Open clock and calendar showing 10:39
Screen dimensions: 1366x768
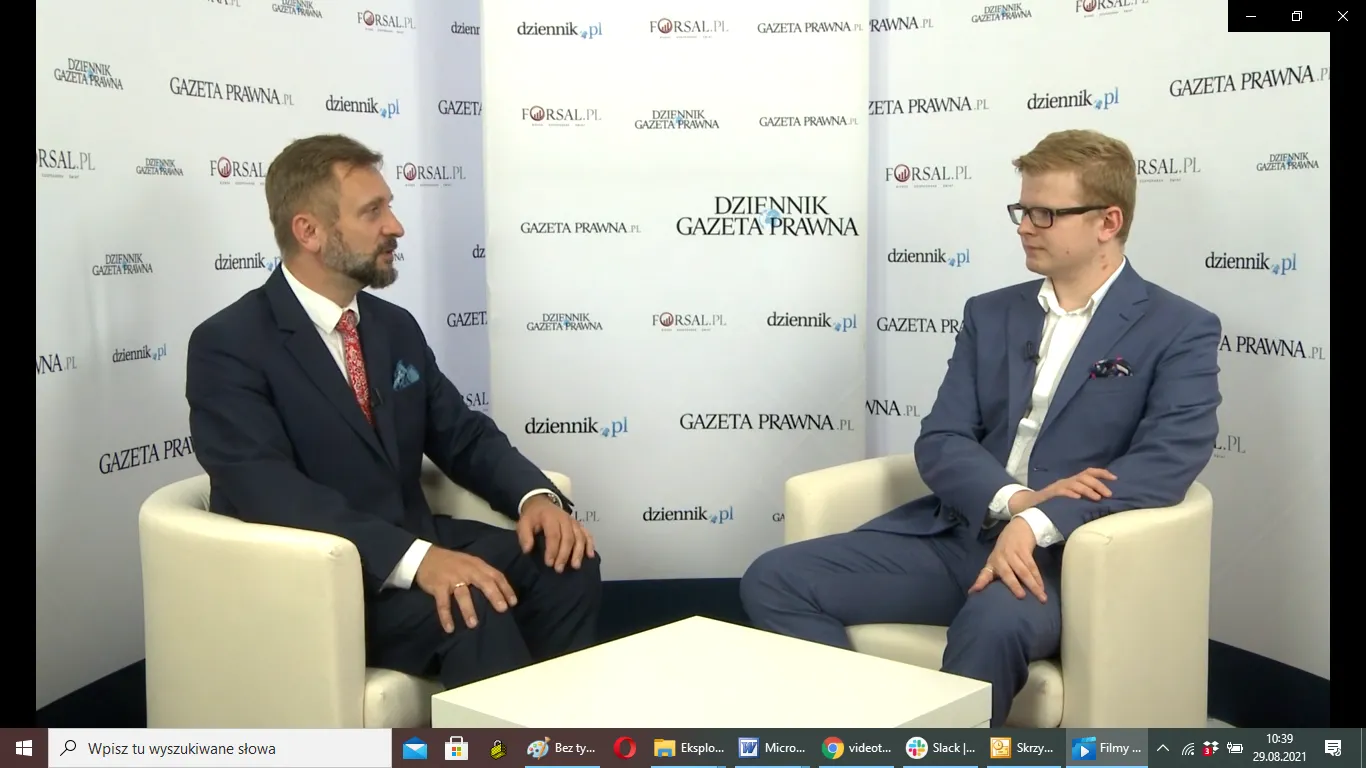click(x=1279, y=748)
